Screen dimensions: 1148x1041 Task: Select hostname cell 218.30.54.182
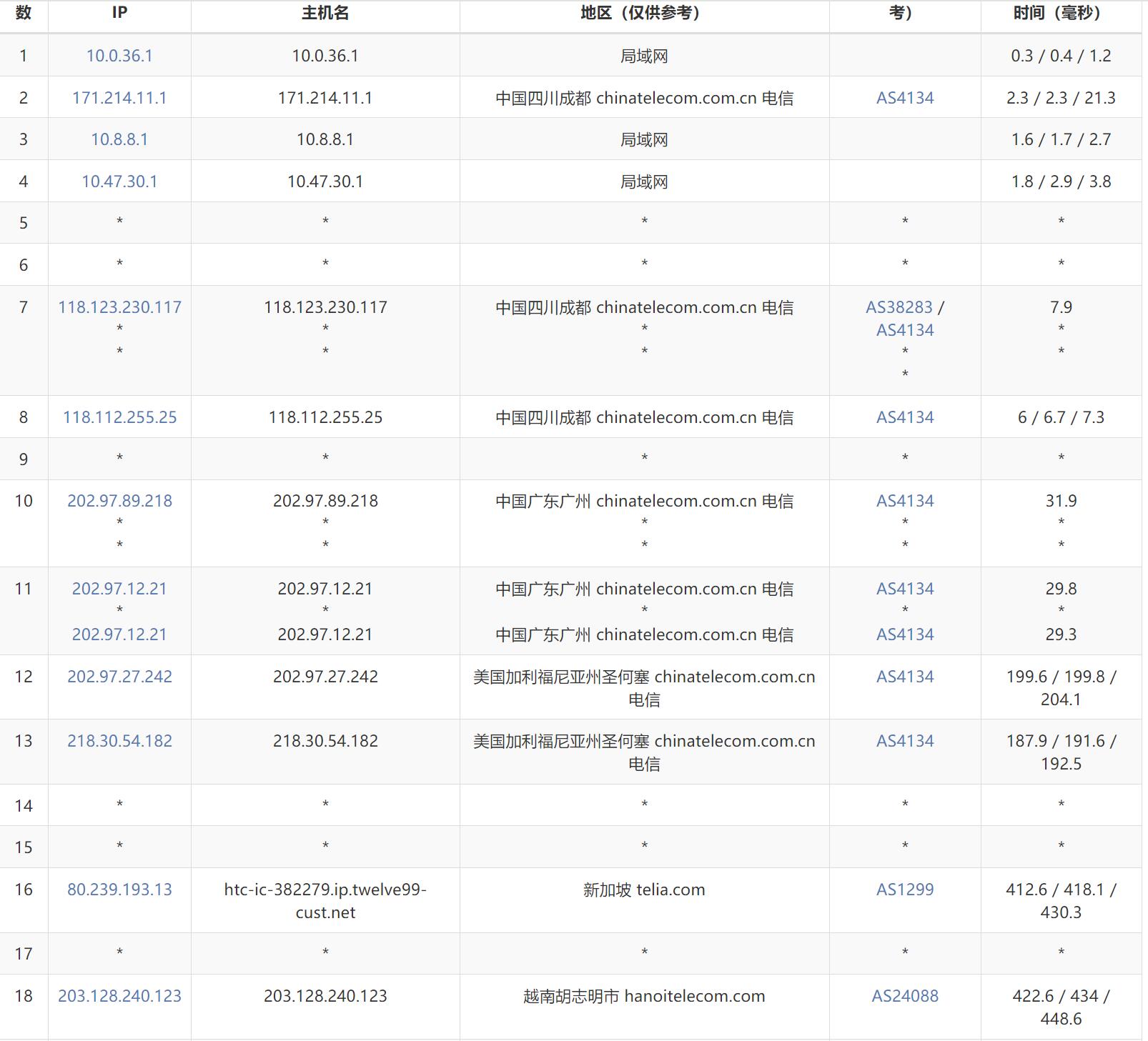pos(325,741)
